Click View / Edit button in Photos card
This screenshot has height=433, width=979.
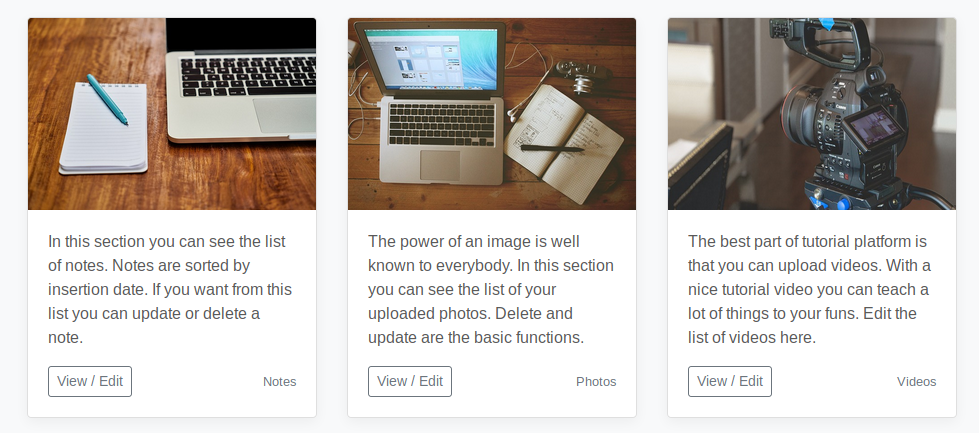[410, 381]
